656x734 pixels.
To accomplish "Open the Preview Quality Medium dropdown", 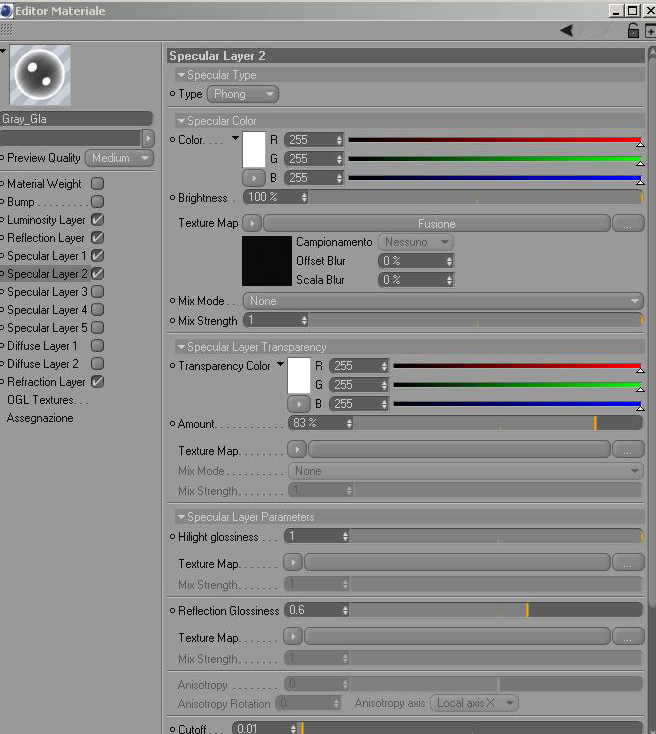I will pyautogui.click(x=119, y=158).
